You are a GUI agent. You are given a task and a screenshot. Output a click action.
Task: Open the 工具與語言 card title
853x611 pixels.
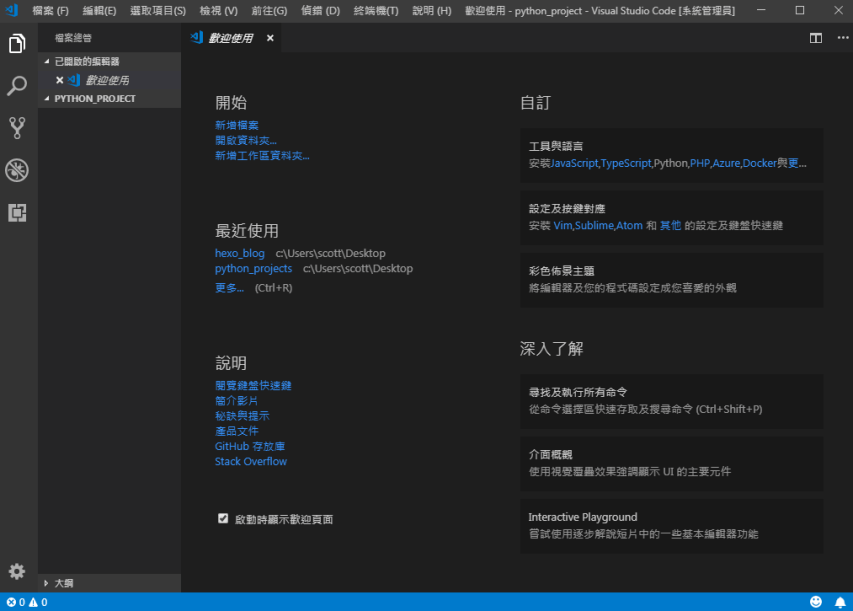point(556,146)
